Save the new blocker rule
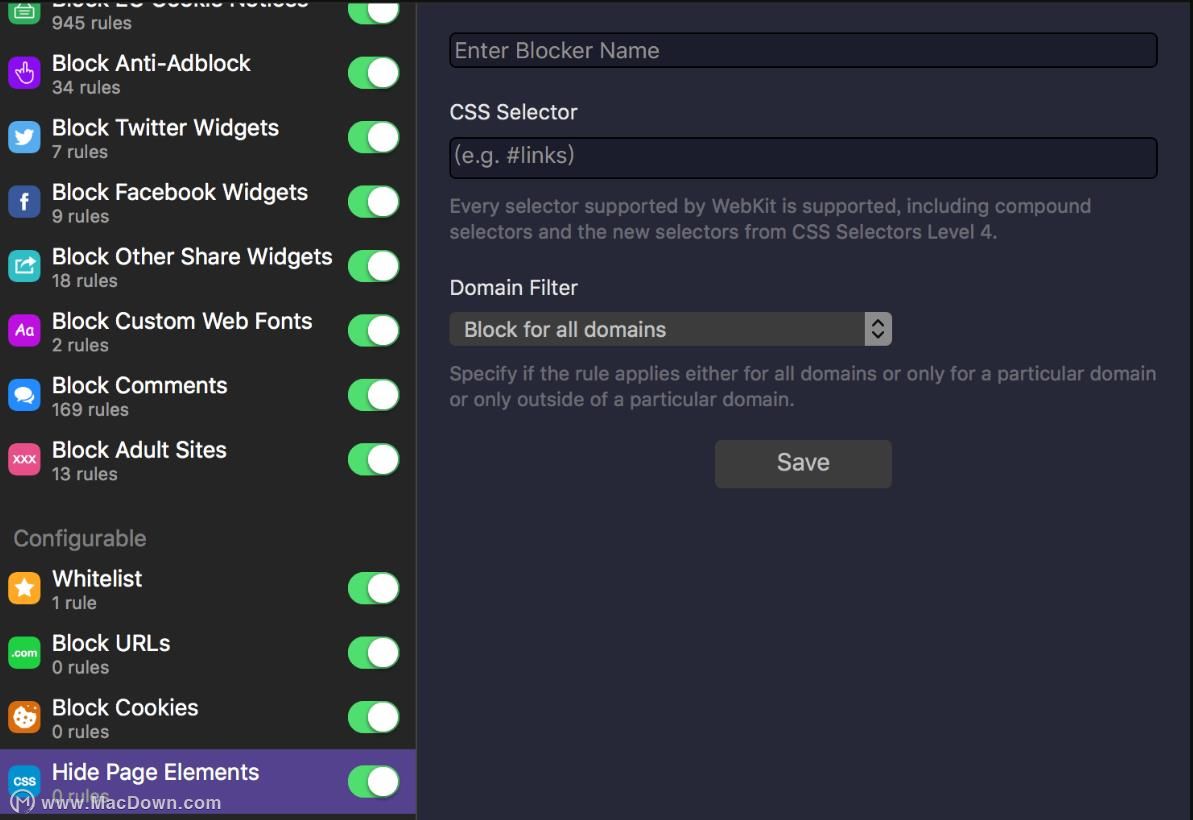Viewport: 1193px width, 820px height. pyautogui.click(x=803, y=463)
